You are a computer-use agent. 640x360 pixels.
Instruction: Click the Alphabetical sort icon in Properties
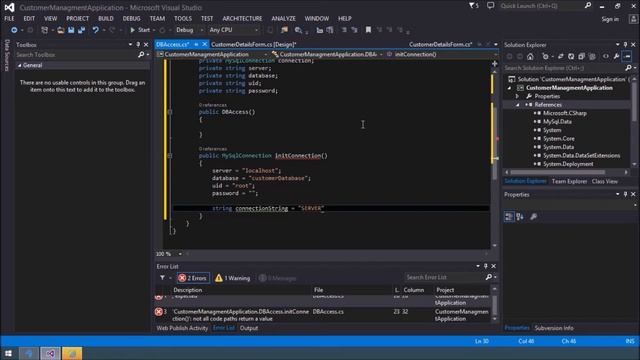(x=520, y=217)
